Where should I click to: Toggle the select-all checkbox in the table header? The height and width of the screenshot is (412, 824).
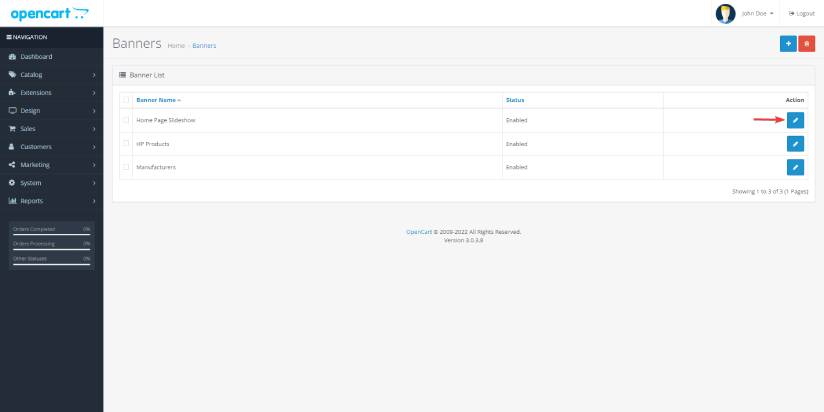pos(126,100)
